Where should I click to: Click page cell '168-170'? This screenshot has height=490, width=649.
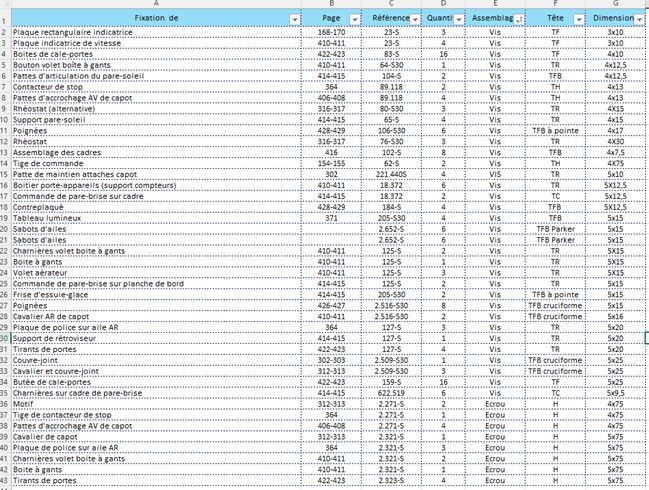pyautogui.click(x=331, y=32)
